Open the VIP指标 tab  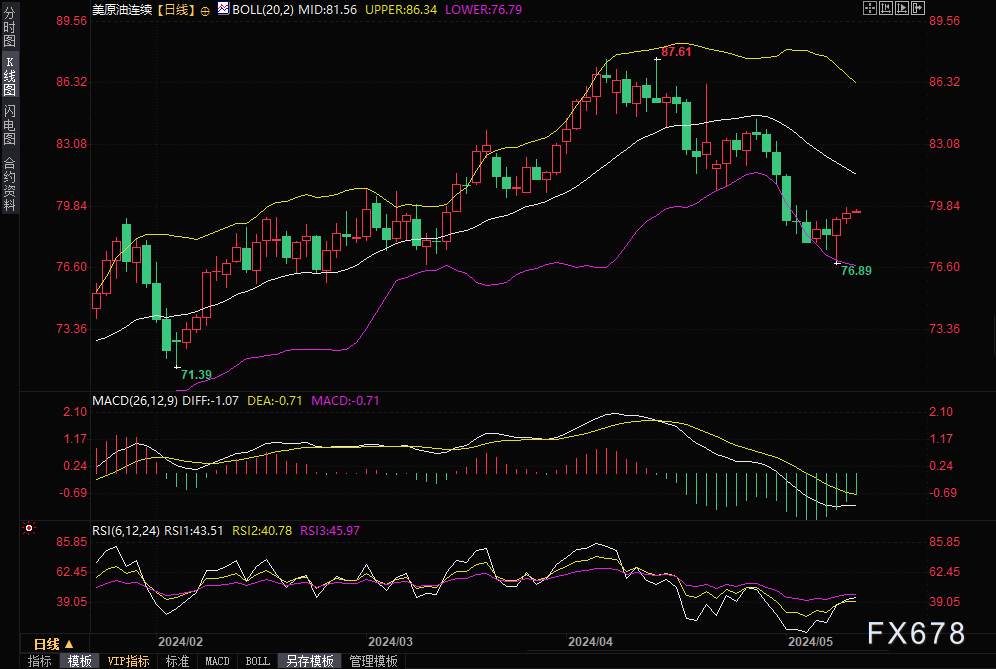[x=128, y=661]
